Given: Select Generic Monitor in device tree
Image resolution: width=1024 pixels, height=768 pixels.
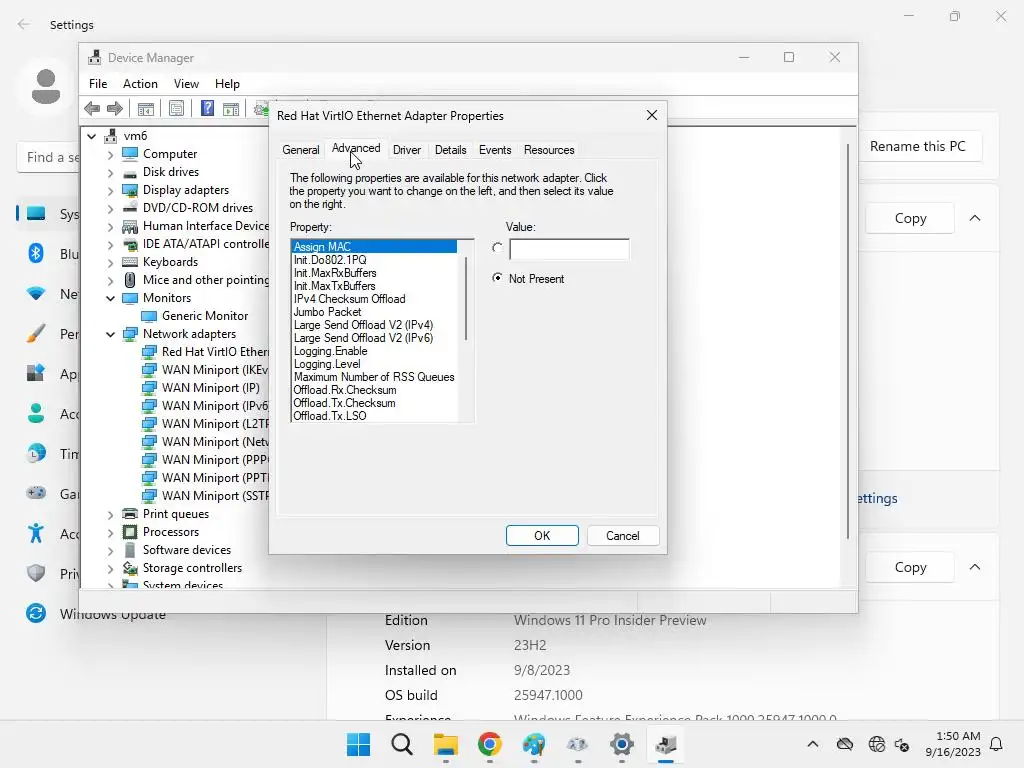Looking at the screenshot, I should coord(205,316).
